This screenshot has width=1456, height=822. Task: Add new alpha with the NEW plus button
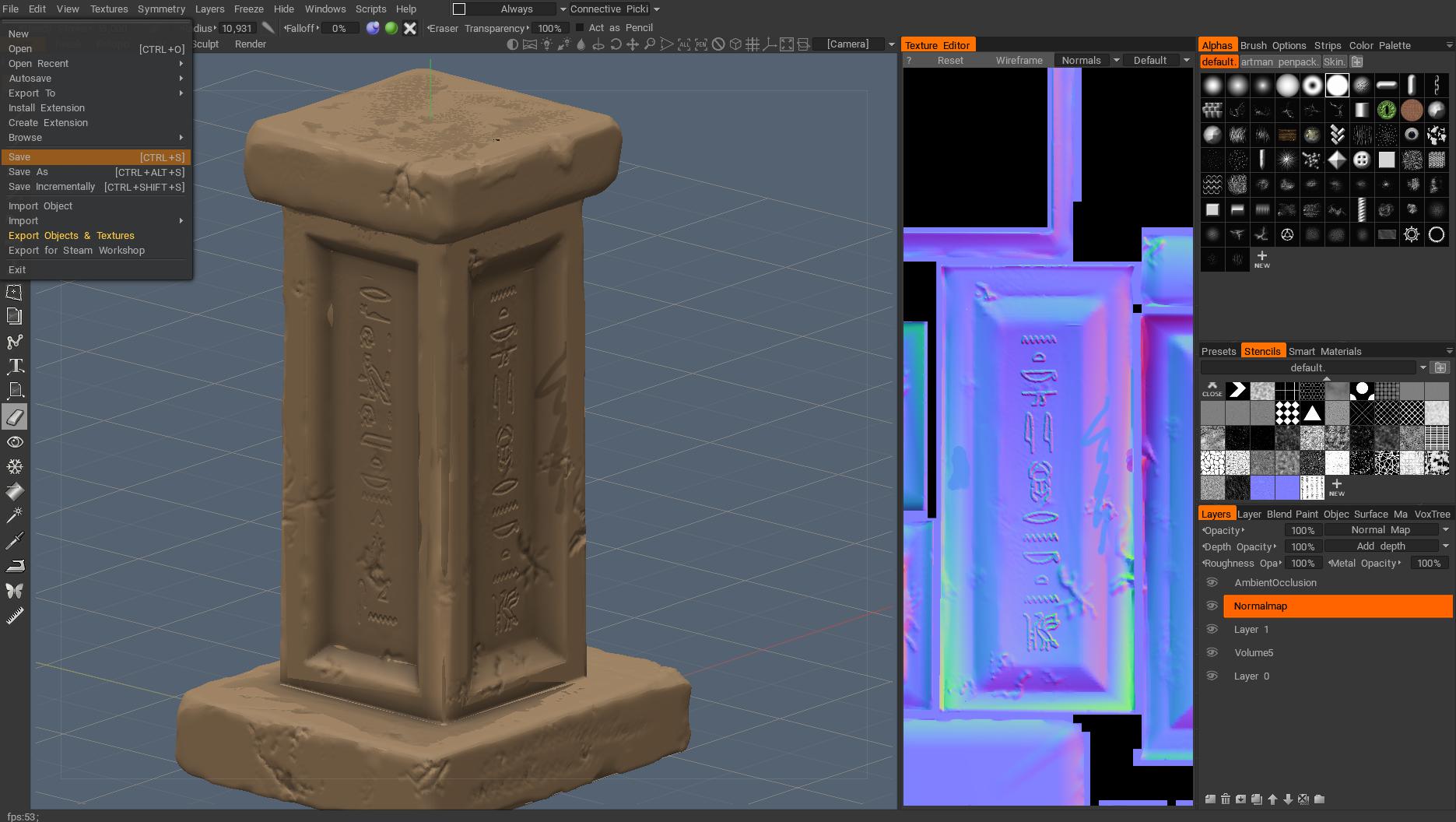pos(1261,259)
